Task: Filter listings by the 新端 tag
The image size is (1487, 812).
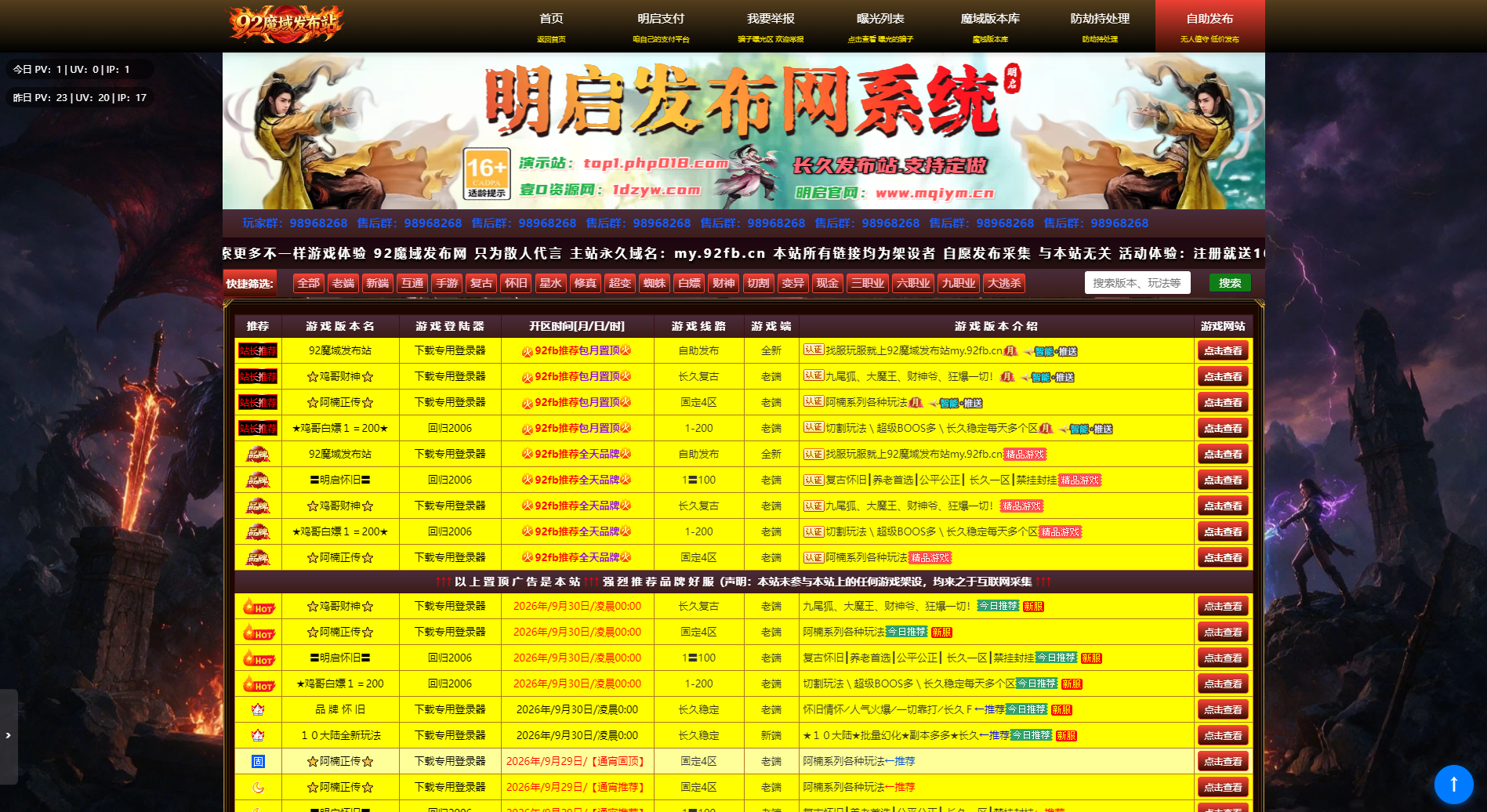Action: click(378, 284)
